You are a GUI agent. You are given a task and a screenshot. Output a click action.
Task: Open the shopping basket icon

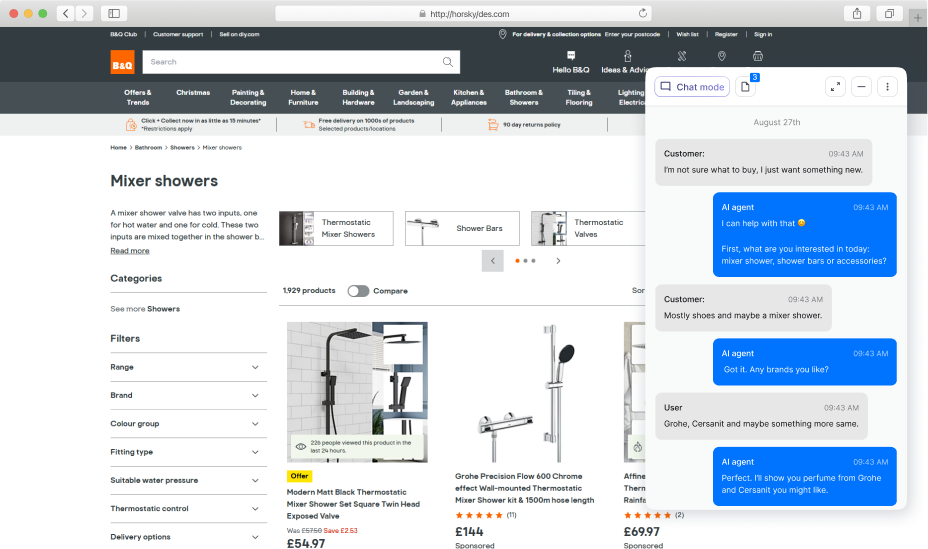(758, 56)
